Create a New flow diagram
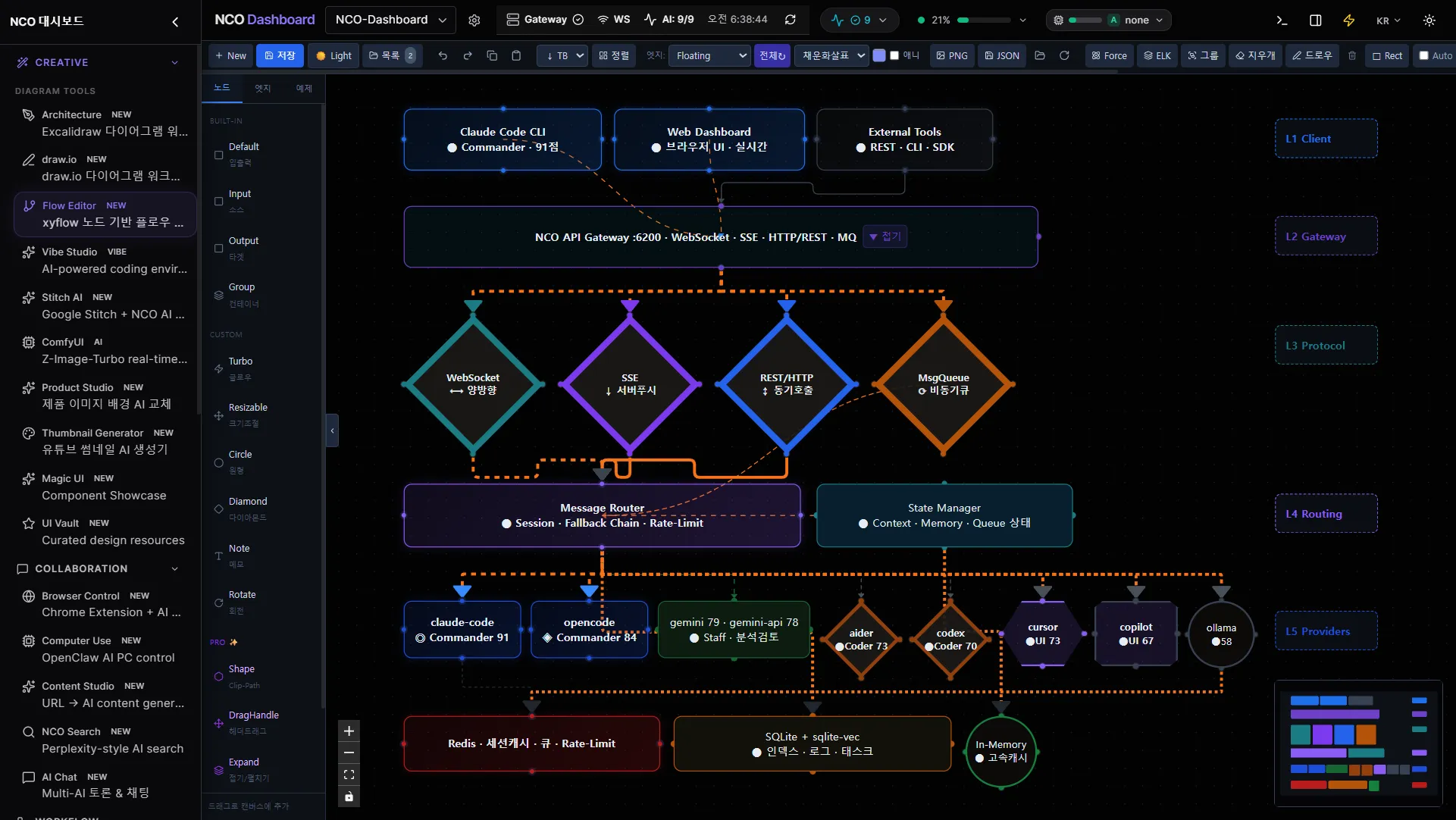Viewport: 1456px width, 820px height. (x=230, y=55)
